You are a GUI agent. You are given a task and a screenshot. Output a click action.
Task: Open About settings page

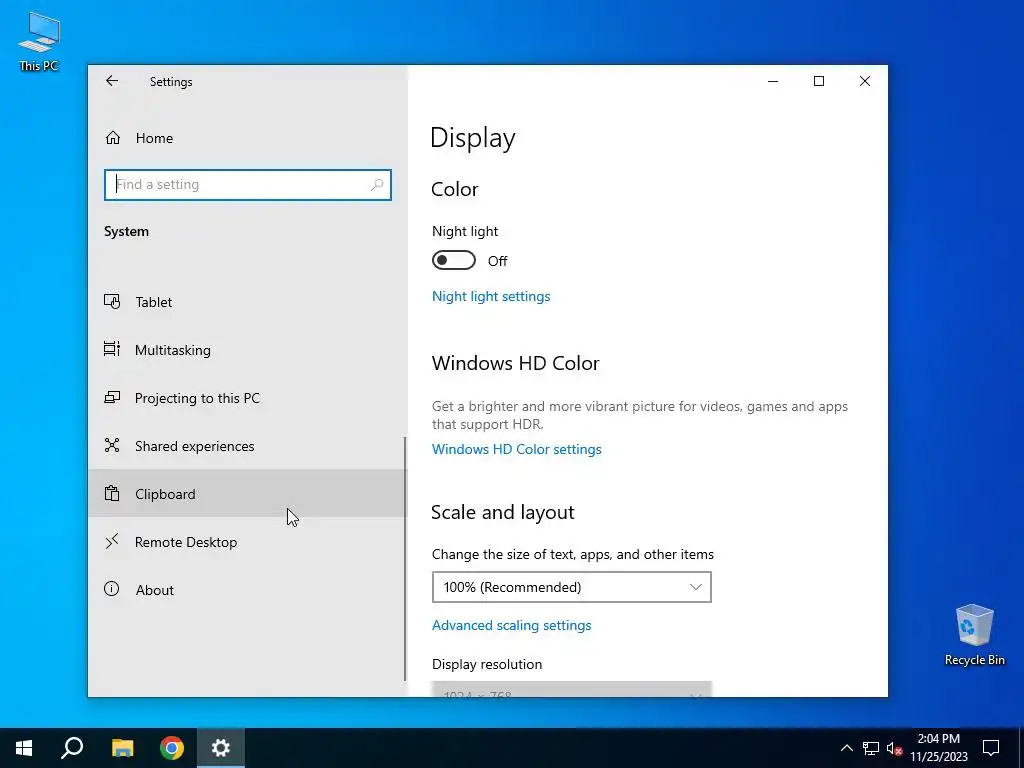click(x=247, y=590)
